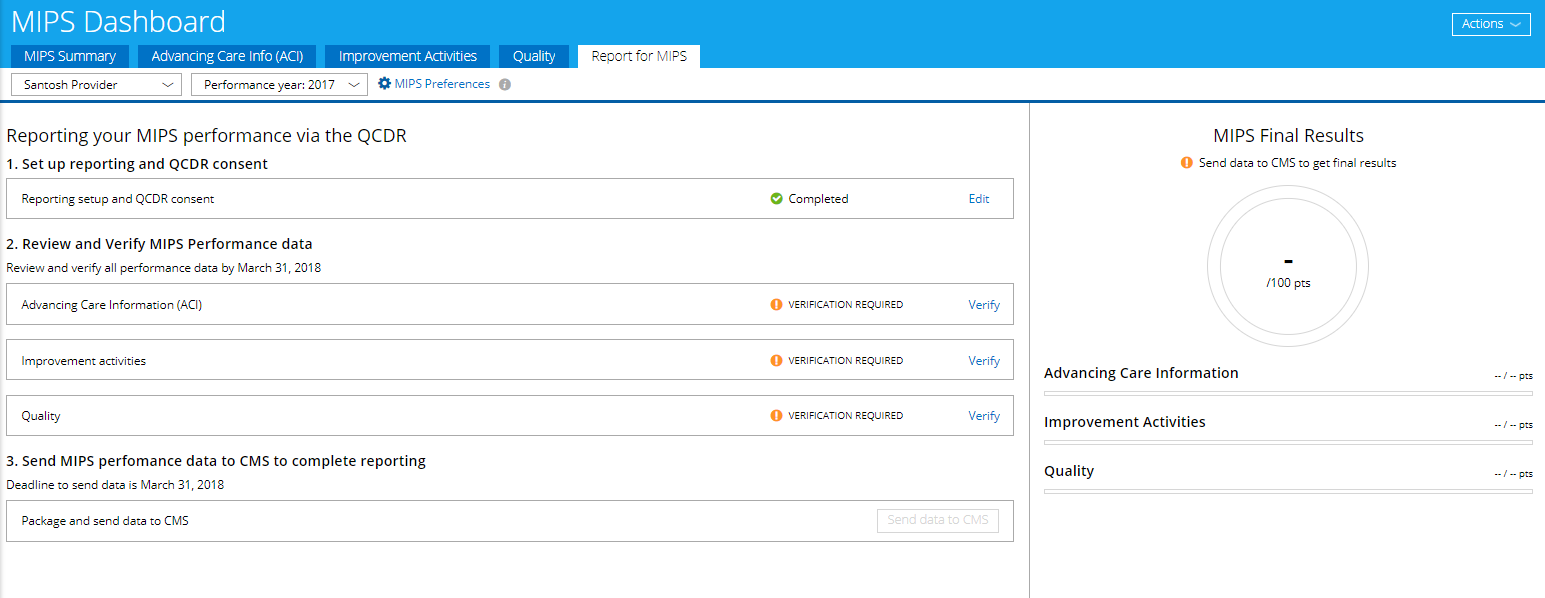Click the green Completed checkmark icon
This screenshot has width=1545, height=598.
776,199
